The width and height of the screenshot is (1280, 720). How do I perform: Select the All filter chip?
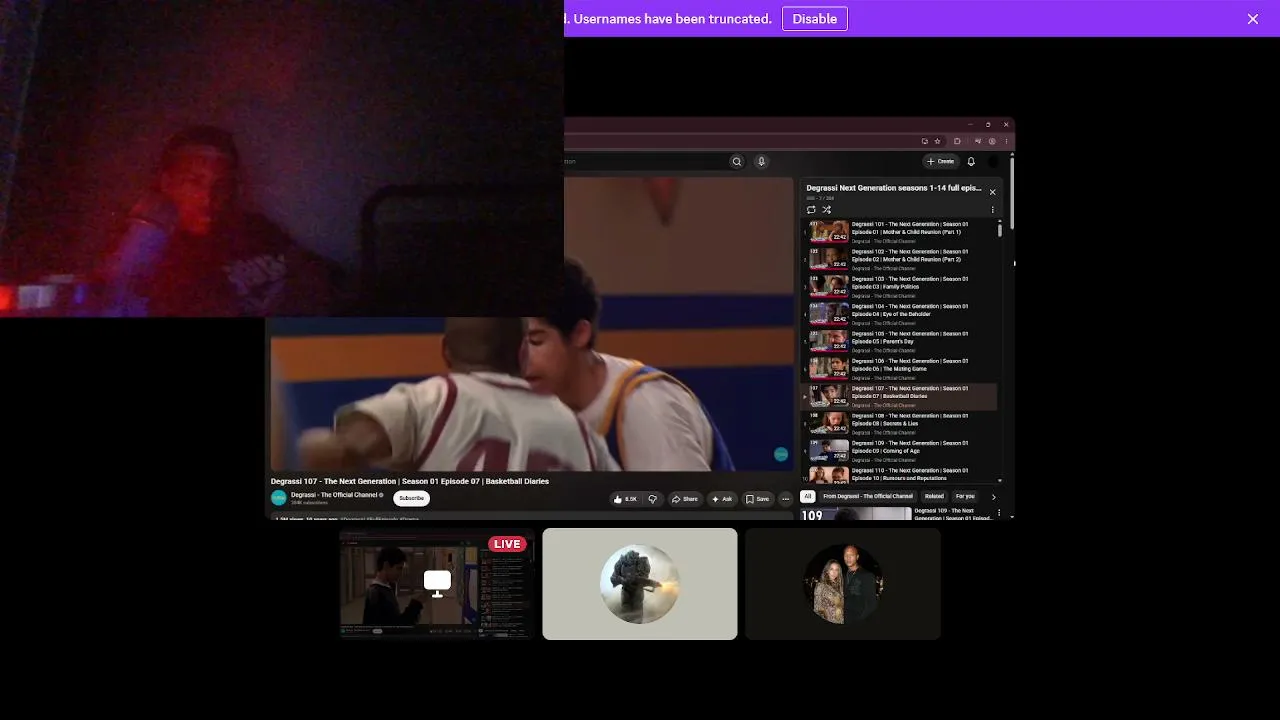[808, 496]
